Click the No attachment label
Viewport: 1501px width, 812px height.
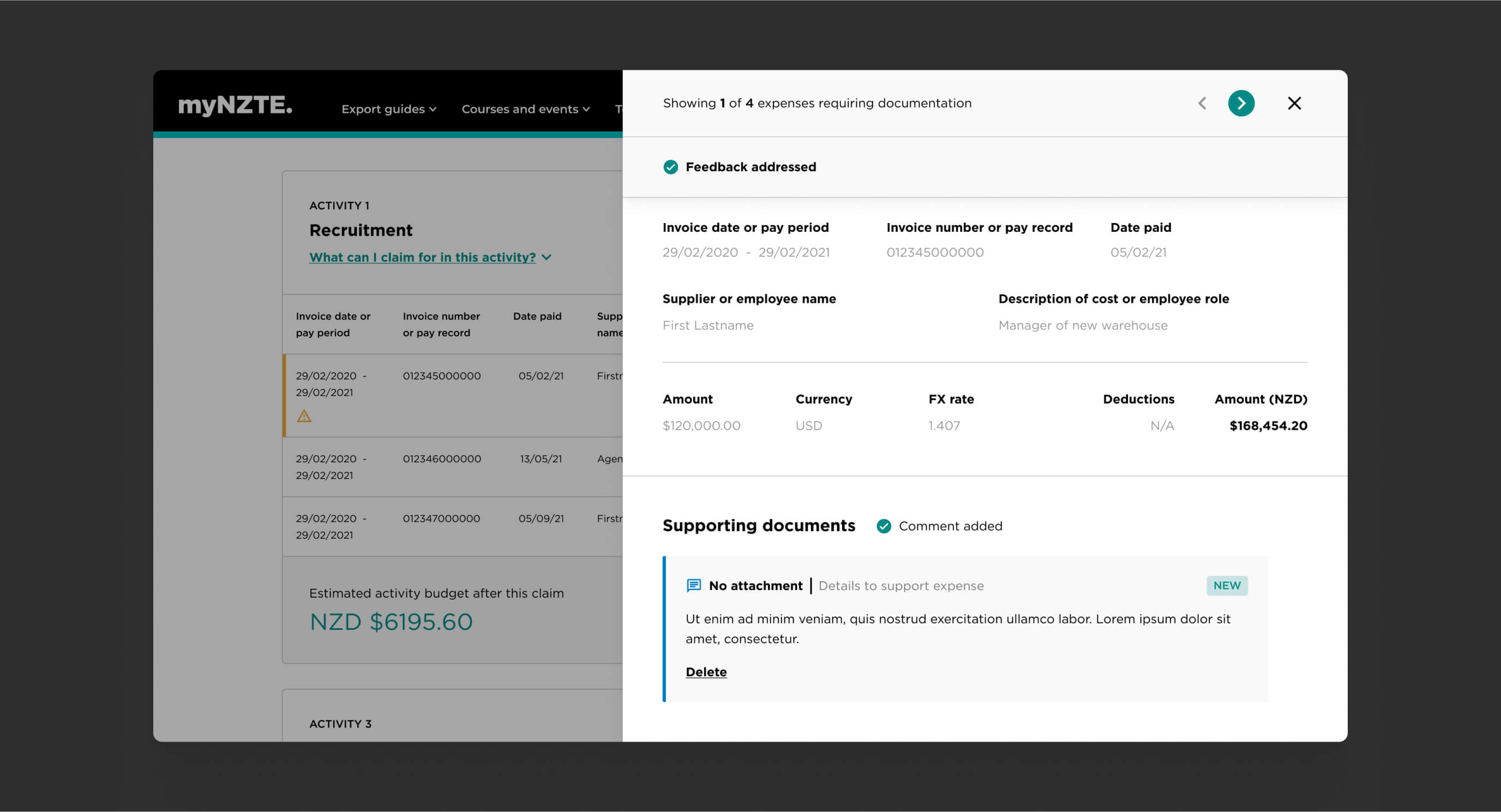tap(756, 586)
